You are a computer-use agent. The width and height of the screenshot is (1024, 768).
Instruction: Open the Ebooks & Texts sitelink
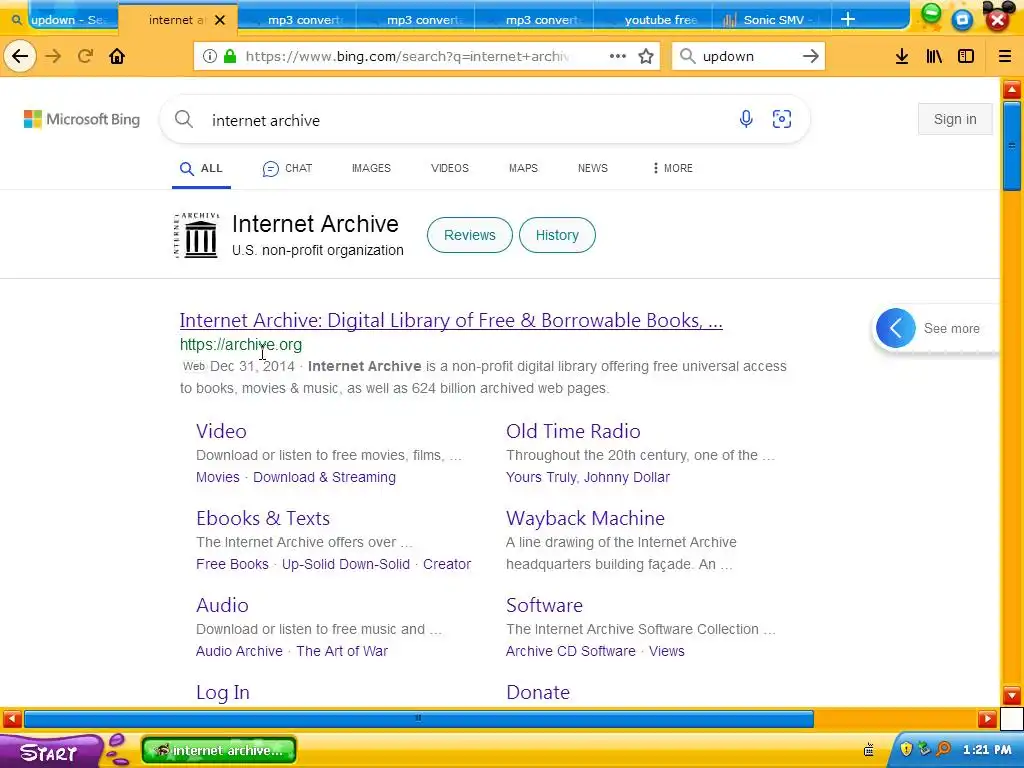[x=263, y=518]
